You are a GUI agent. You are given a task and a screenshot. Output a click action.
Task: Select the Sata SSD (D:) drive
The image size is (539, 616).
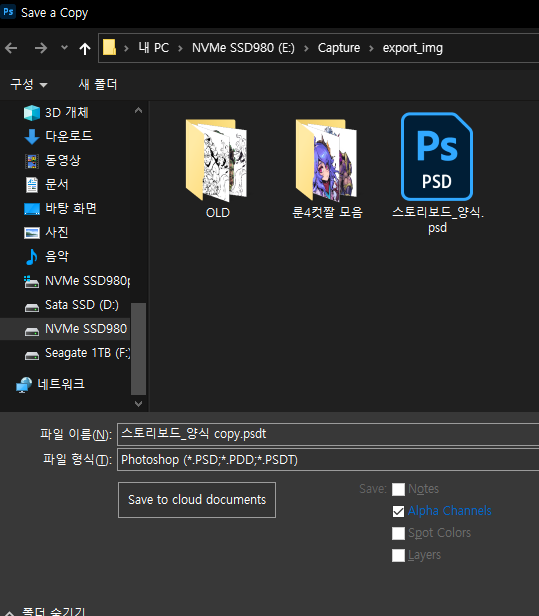click(82, 304)
